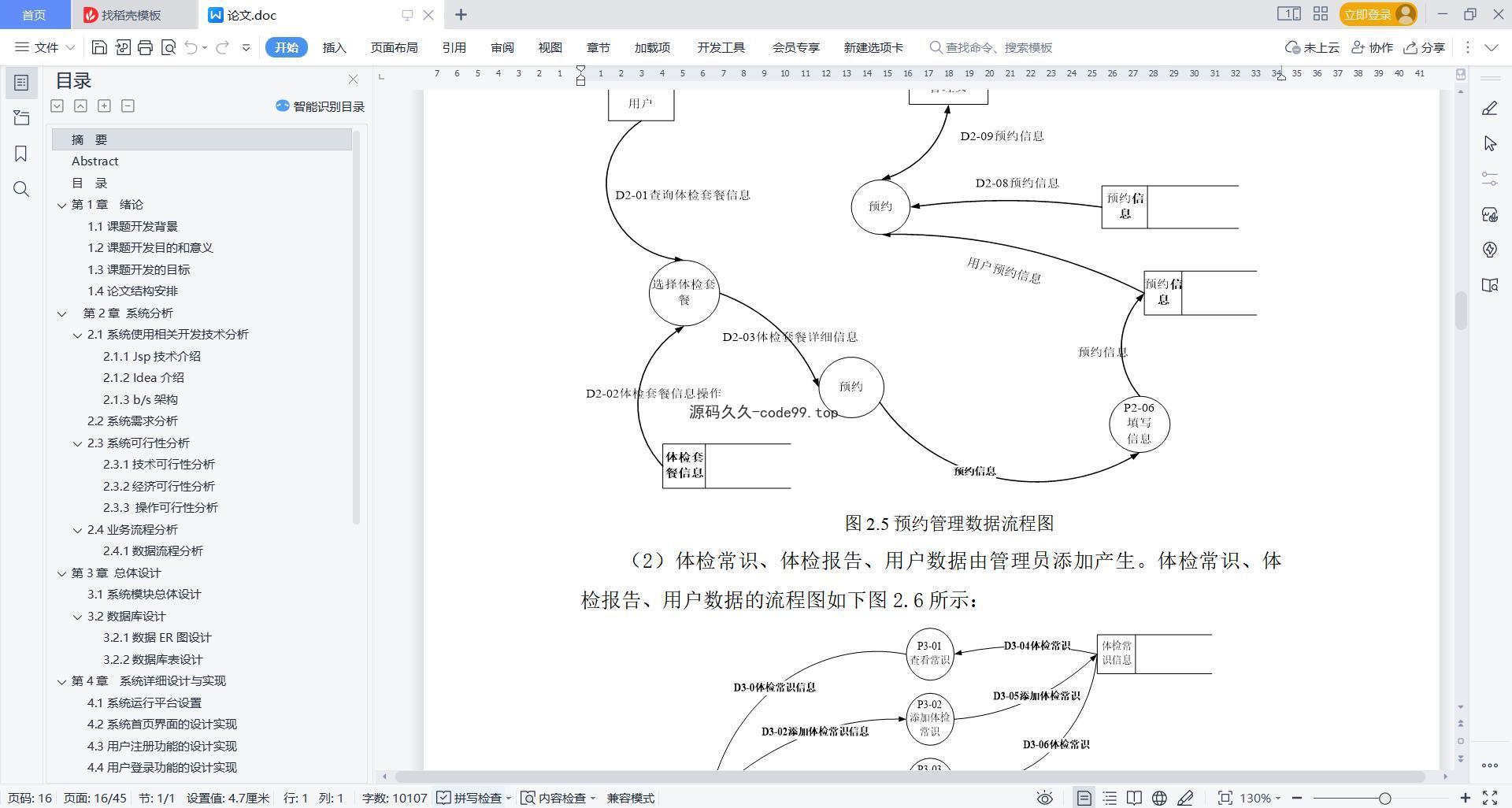This screenshot has height=808, width=1512.
Task: Click the collapse-all minus icon in 目录 pane
Action: (128, 106)
